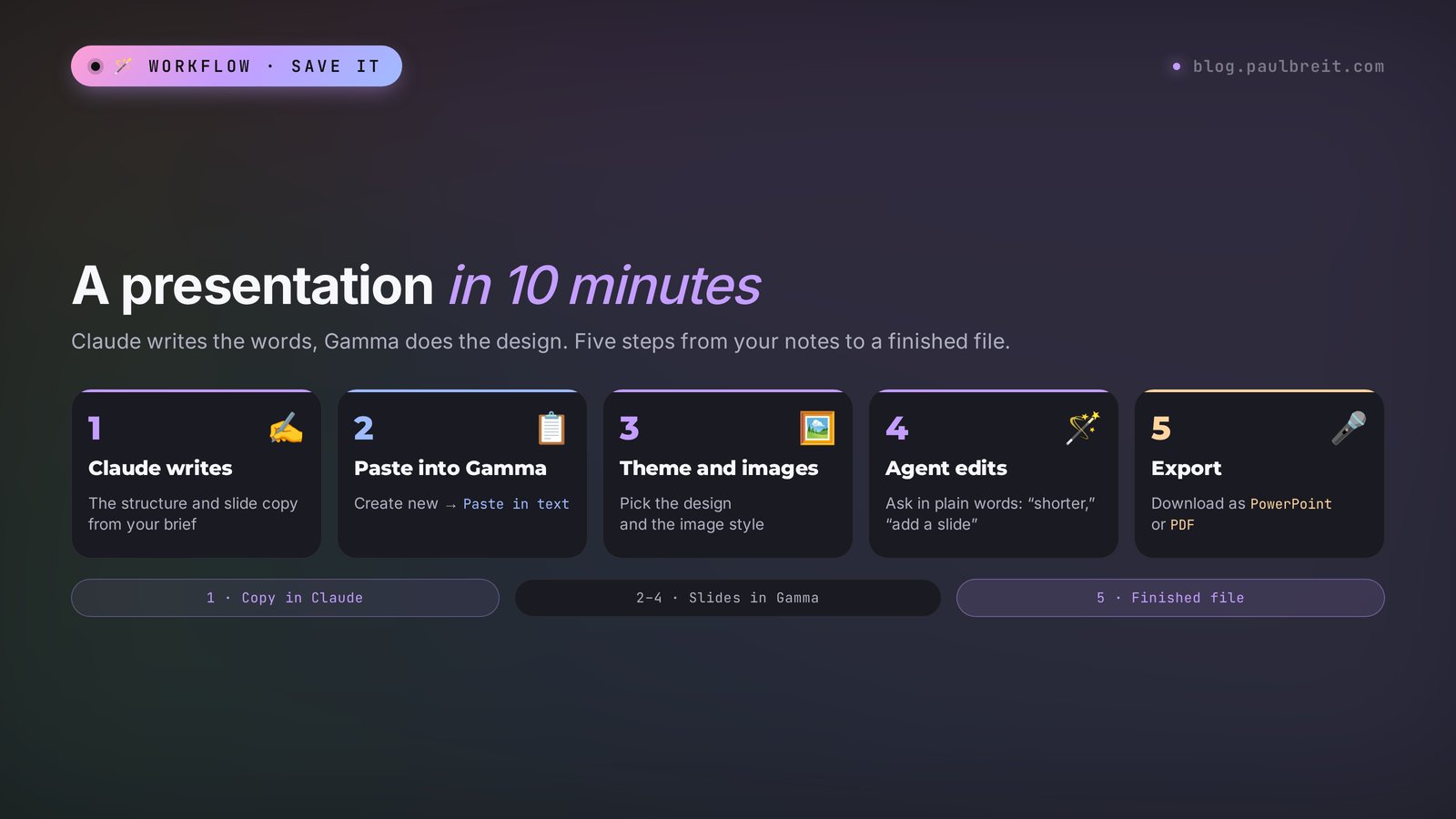
Task: Click the 'A presentation' title words
Action: pos(253,287)
